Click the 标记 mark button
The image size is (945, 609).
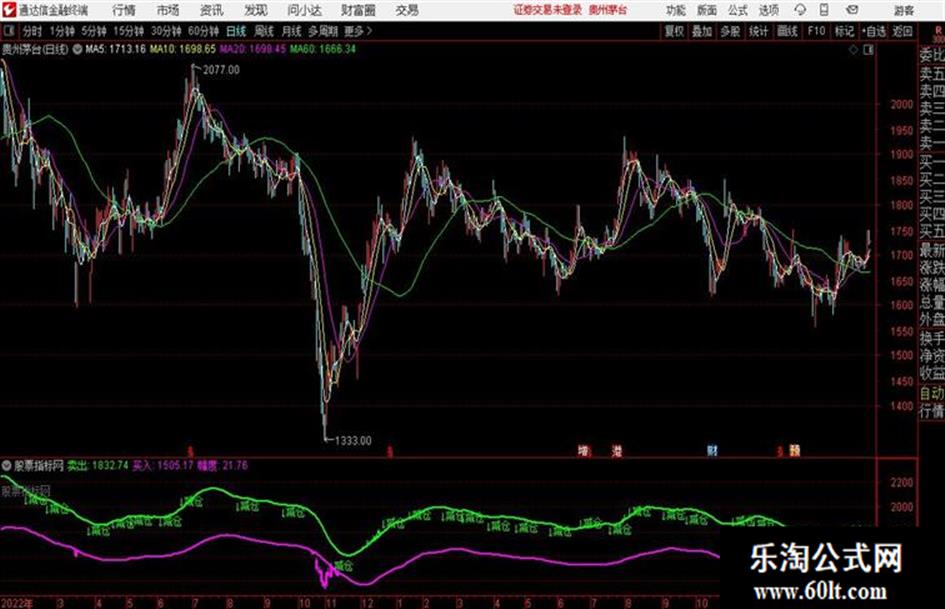tap(844, 31)
